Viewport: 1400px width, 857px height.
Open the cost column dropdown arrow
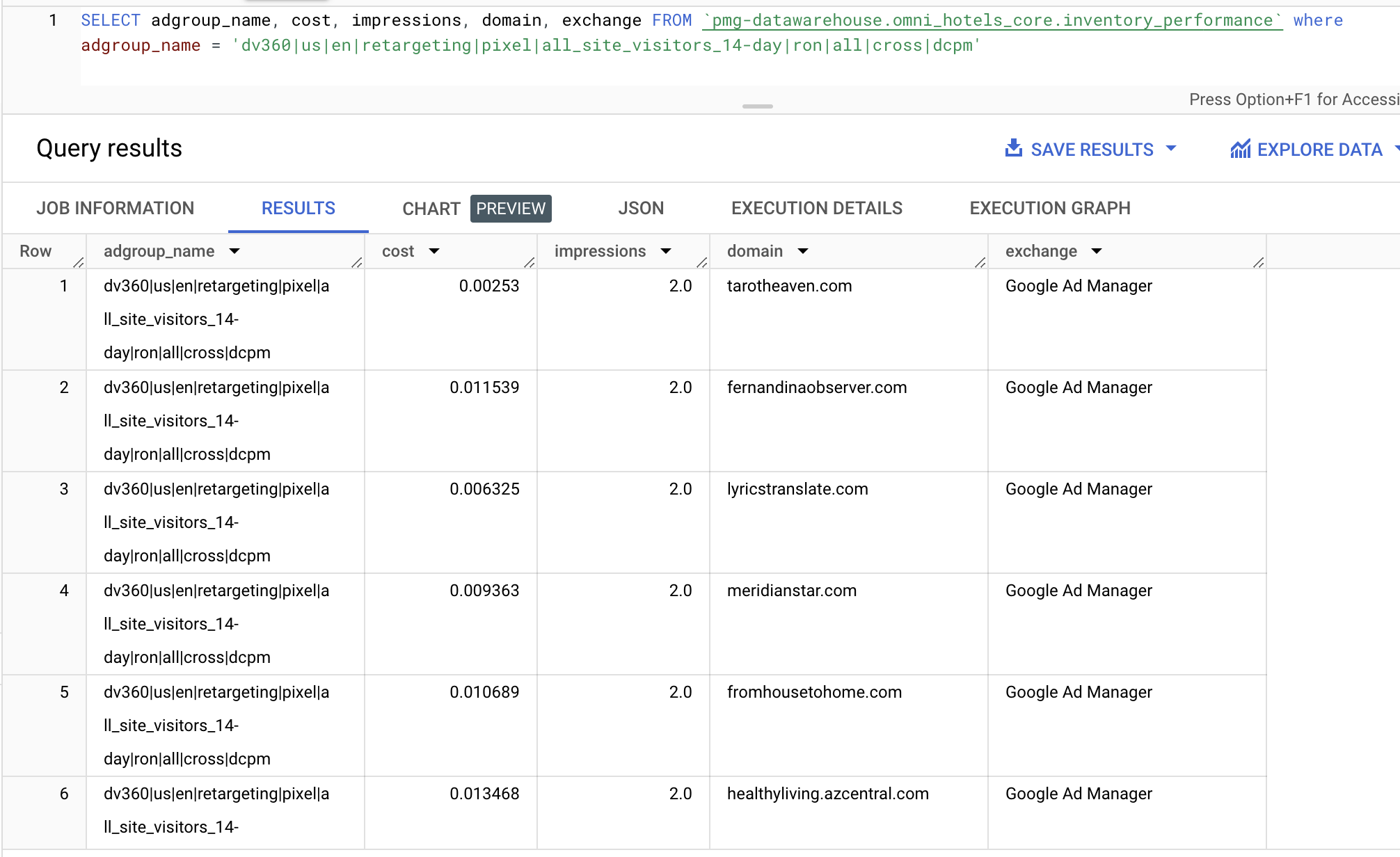tap(434, 251)
